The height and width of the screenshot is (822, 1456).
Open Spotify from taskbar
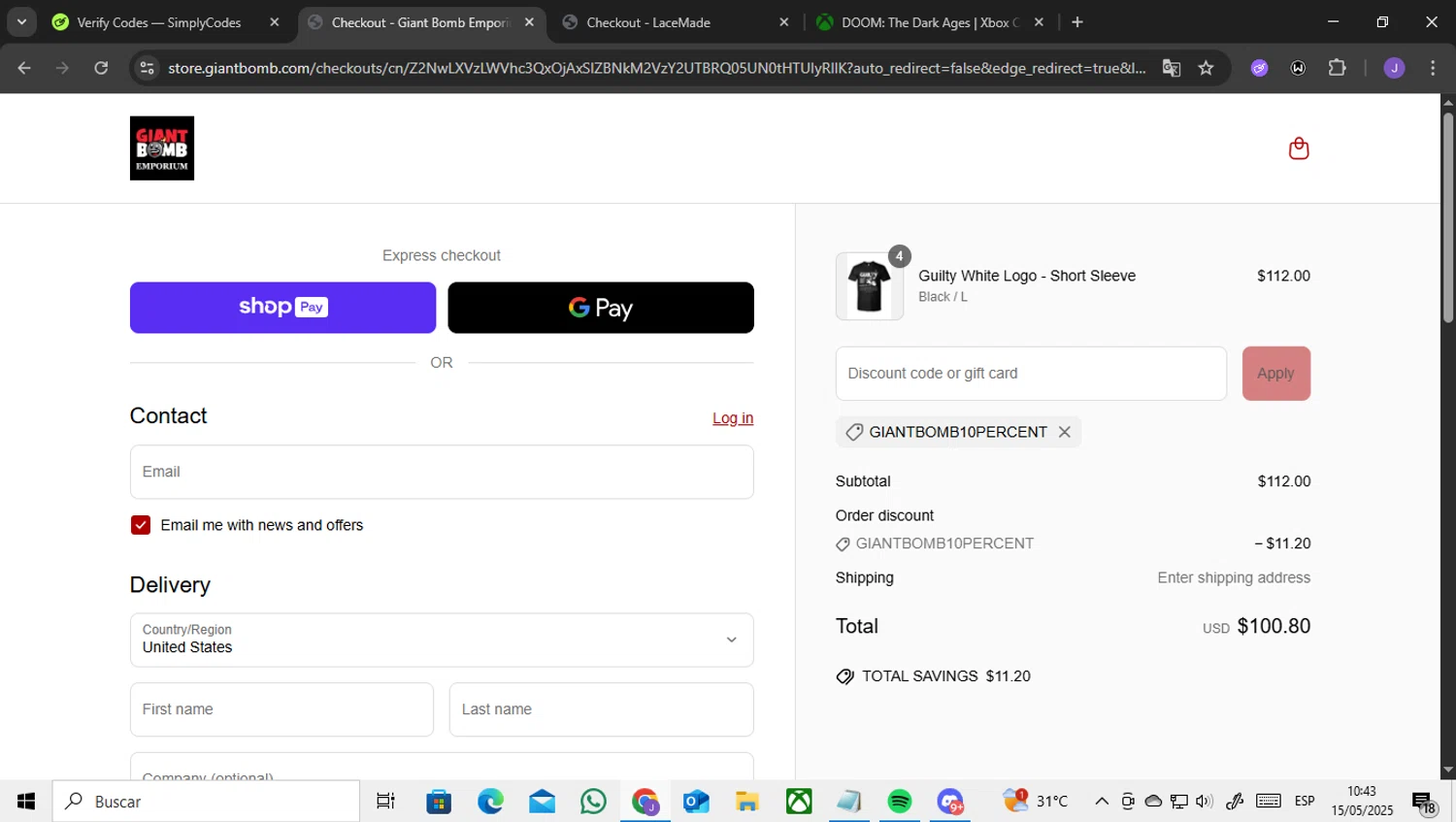[900, 802]
